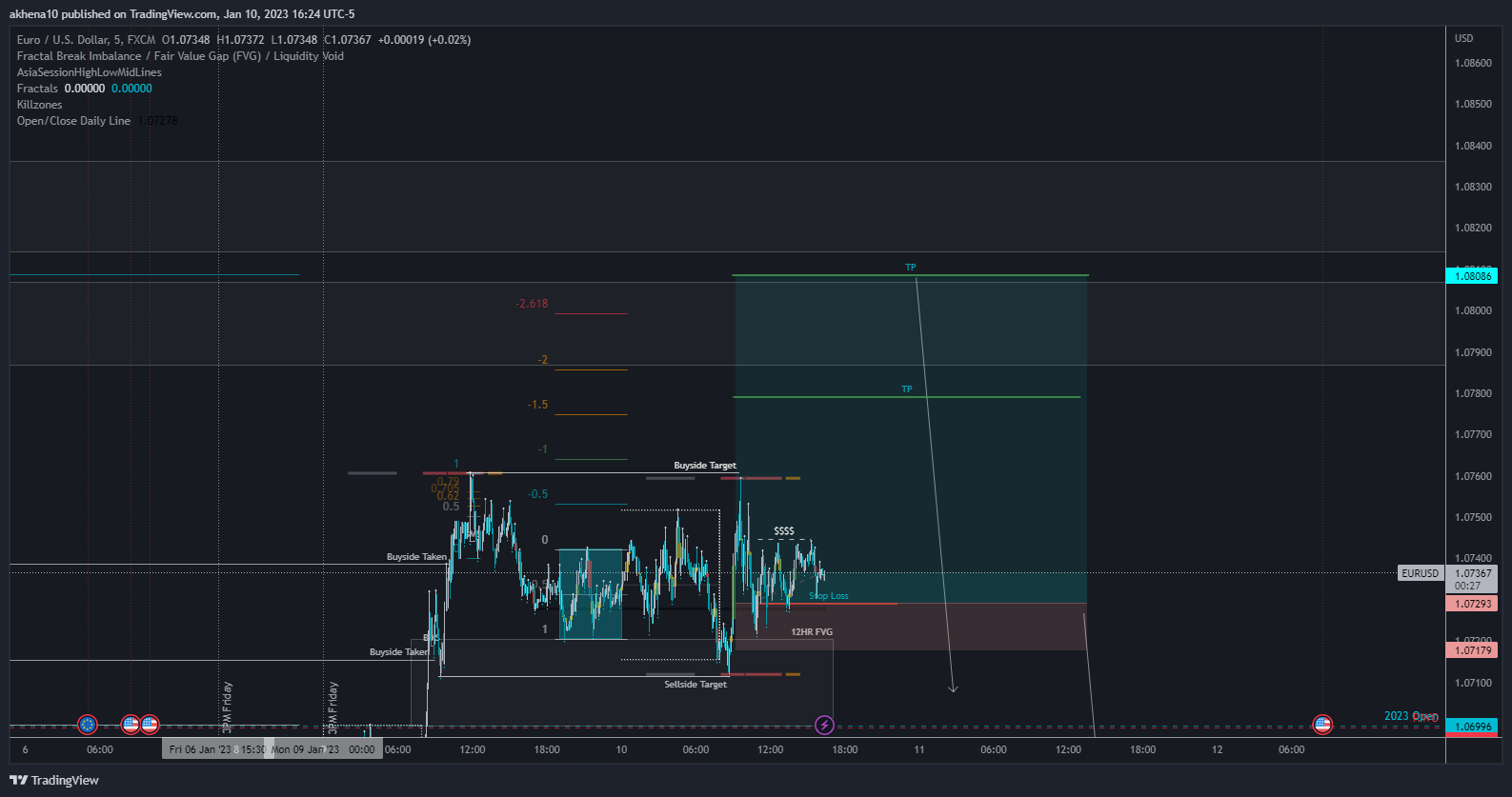Click the date '10' on the time axis
Image resolution: width=1512 pixels, height=797 pixels.
point(621,749)
